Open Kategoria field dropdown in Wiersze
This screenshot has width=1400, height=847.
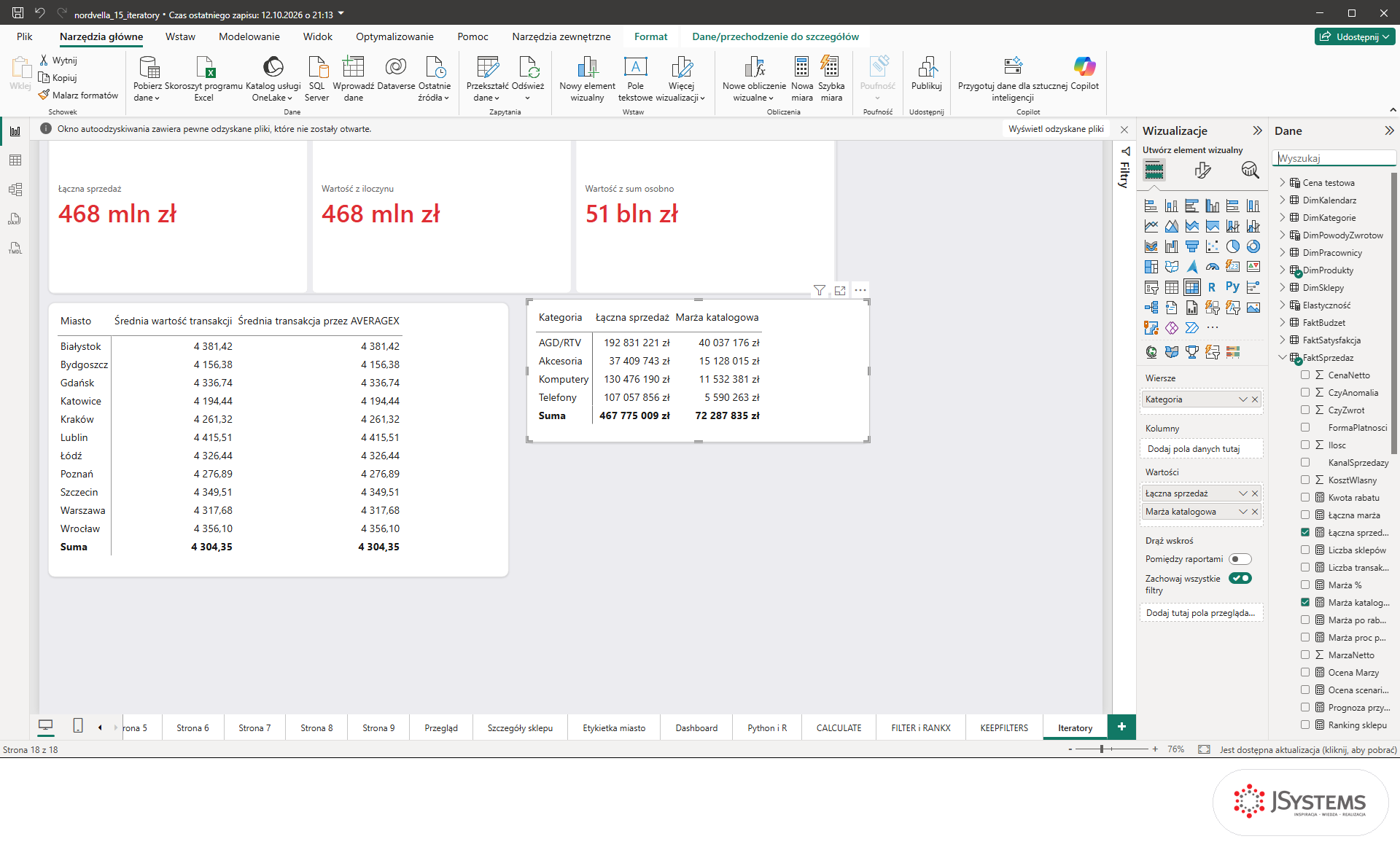click(1243, 399)
